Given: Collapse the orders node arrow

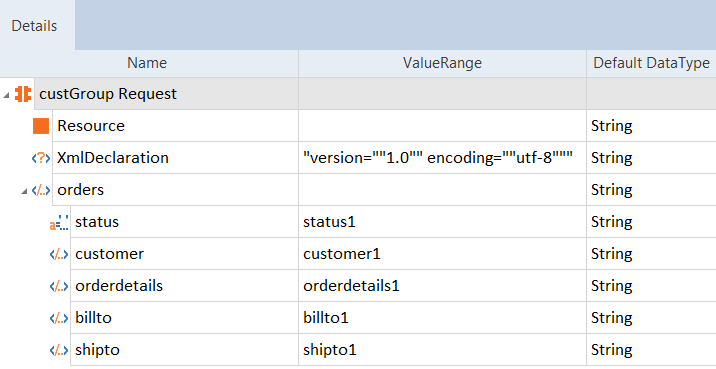Looking at the screenshot, I should 24,191.
